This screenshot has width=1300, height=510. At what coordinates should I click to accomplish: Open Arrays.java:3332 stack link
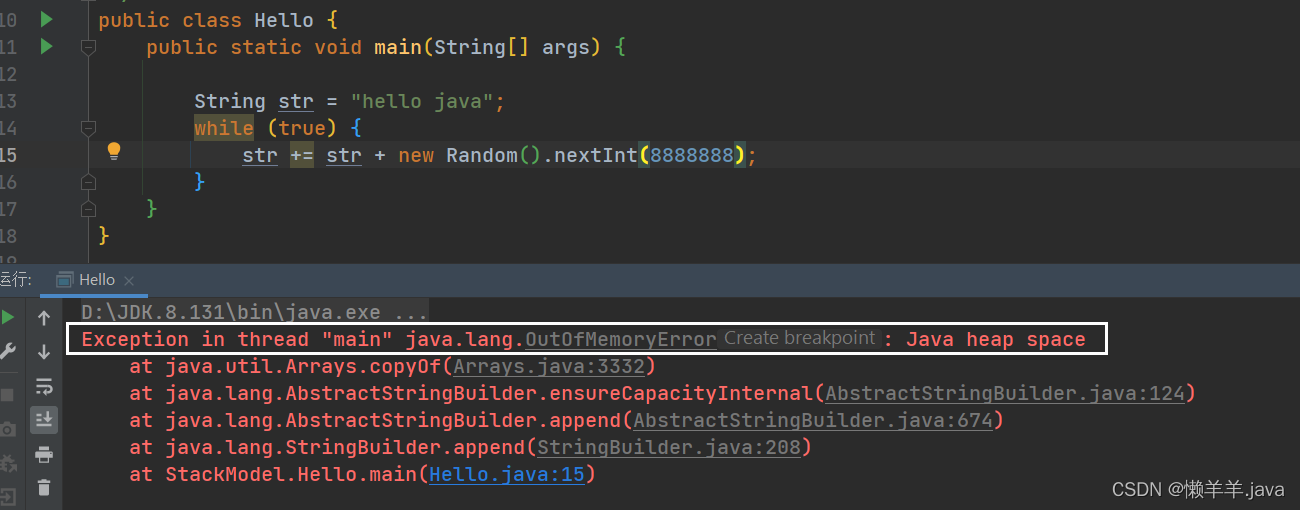[x=549, y=367]
